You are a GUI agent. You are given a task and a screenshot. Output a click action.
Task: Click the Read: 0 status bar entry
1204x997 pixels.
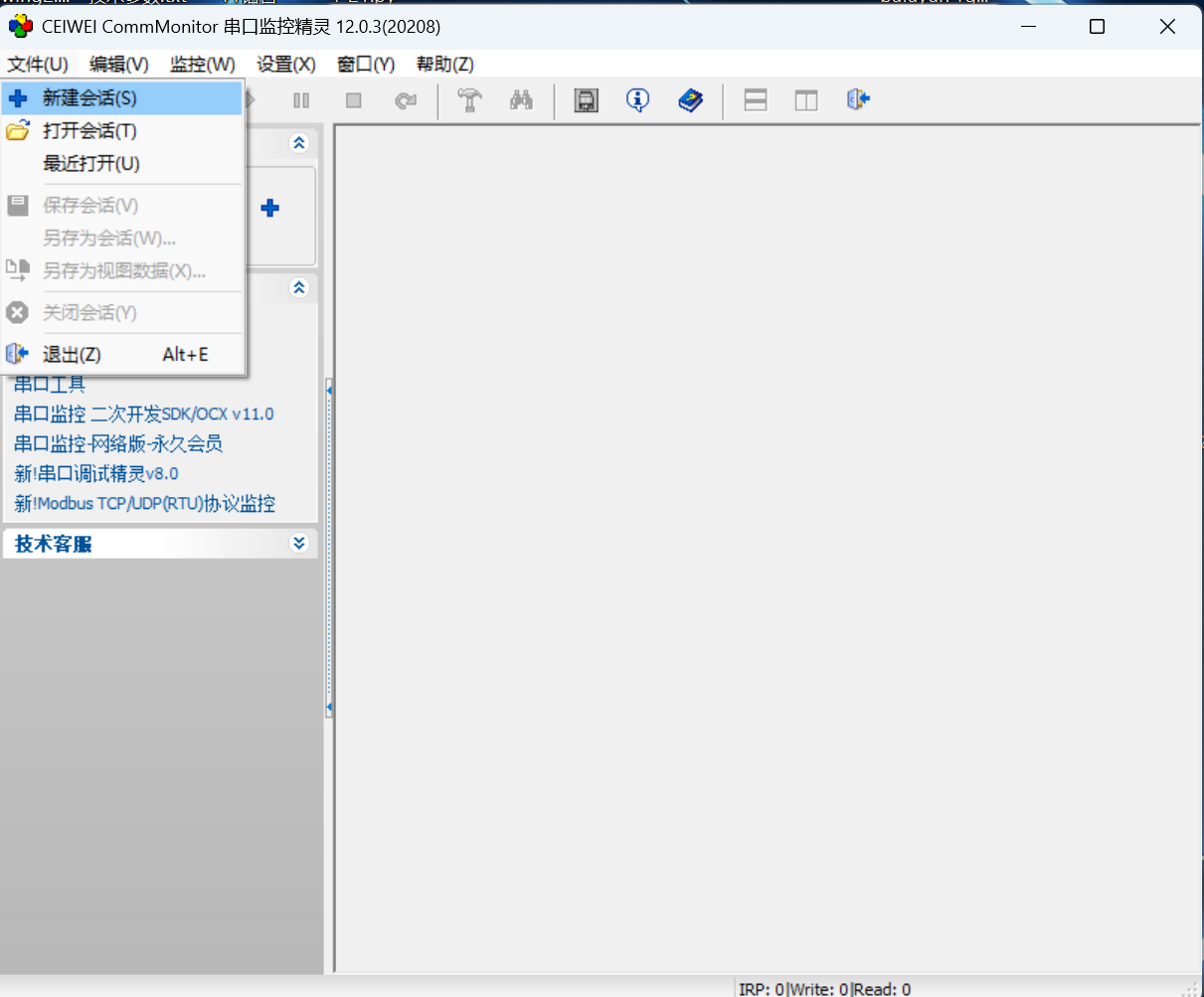pos(881,989)
